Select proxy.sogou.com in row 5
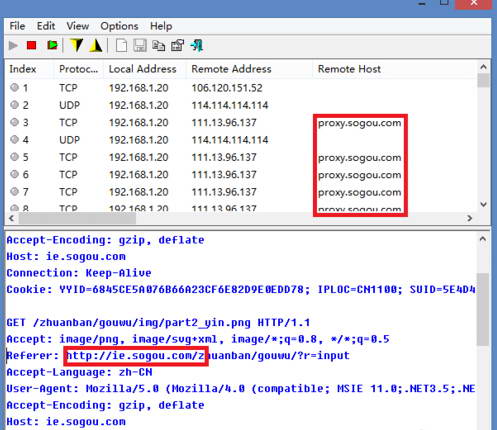The width and height of the screenshot is (497, 430). coord(359,158)
